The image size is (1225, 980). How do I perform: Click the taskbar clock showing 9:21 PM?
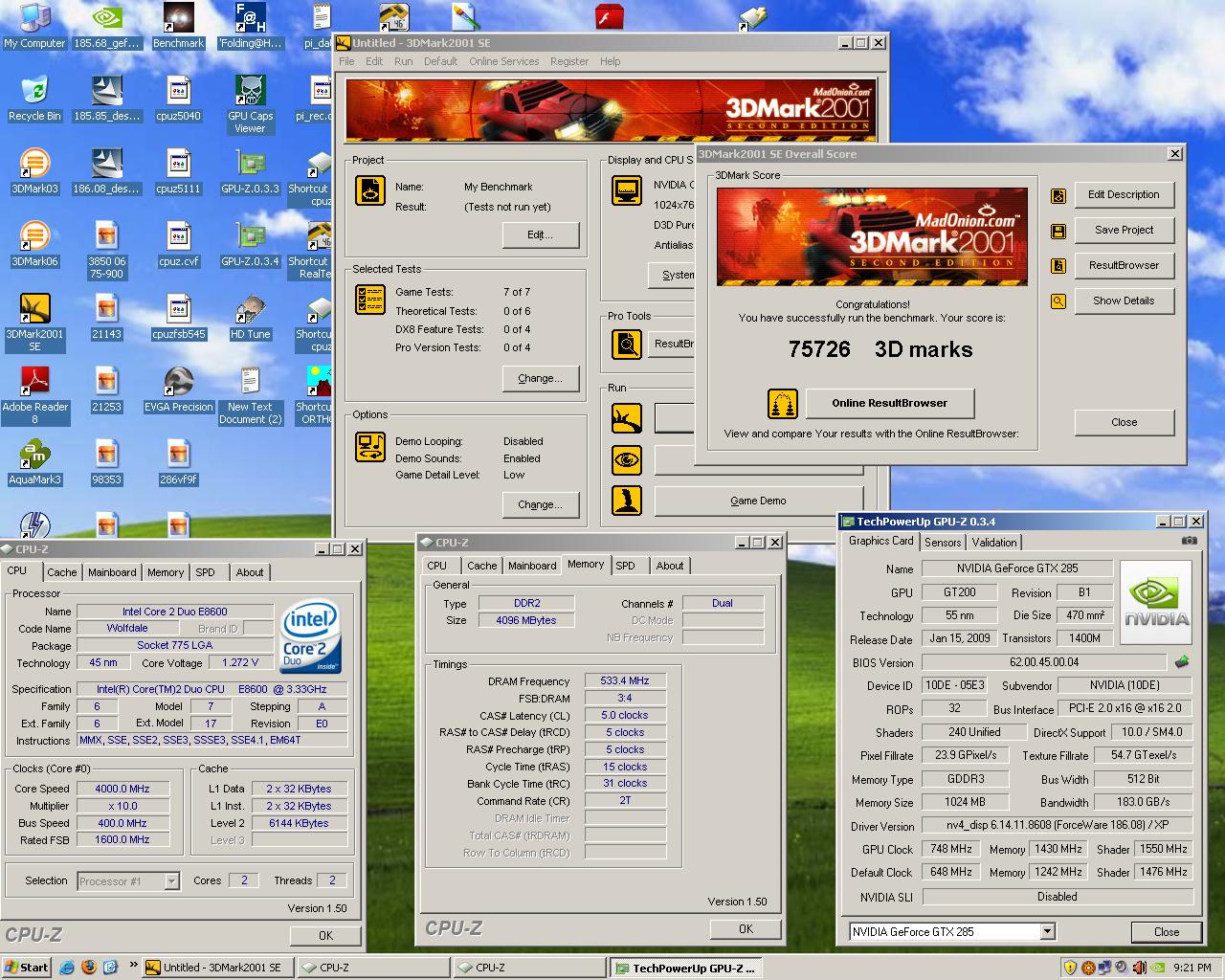click(1192, 968)
